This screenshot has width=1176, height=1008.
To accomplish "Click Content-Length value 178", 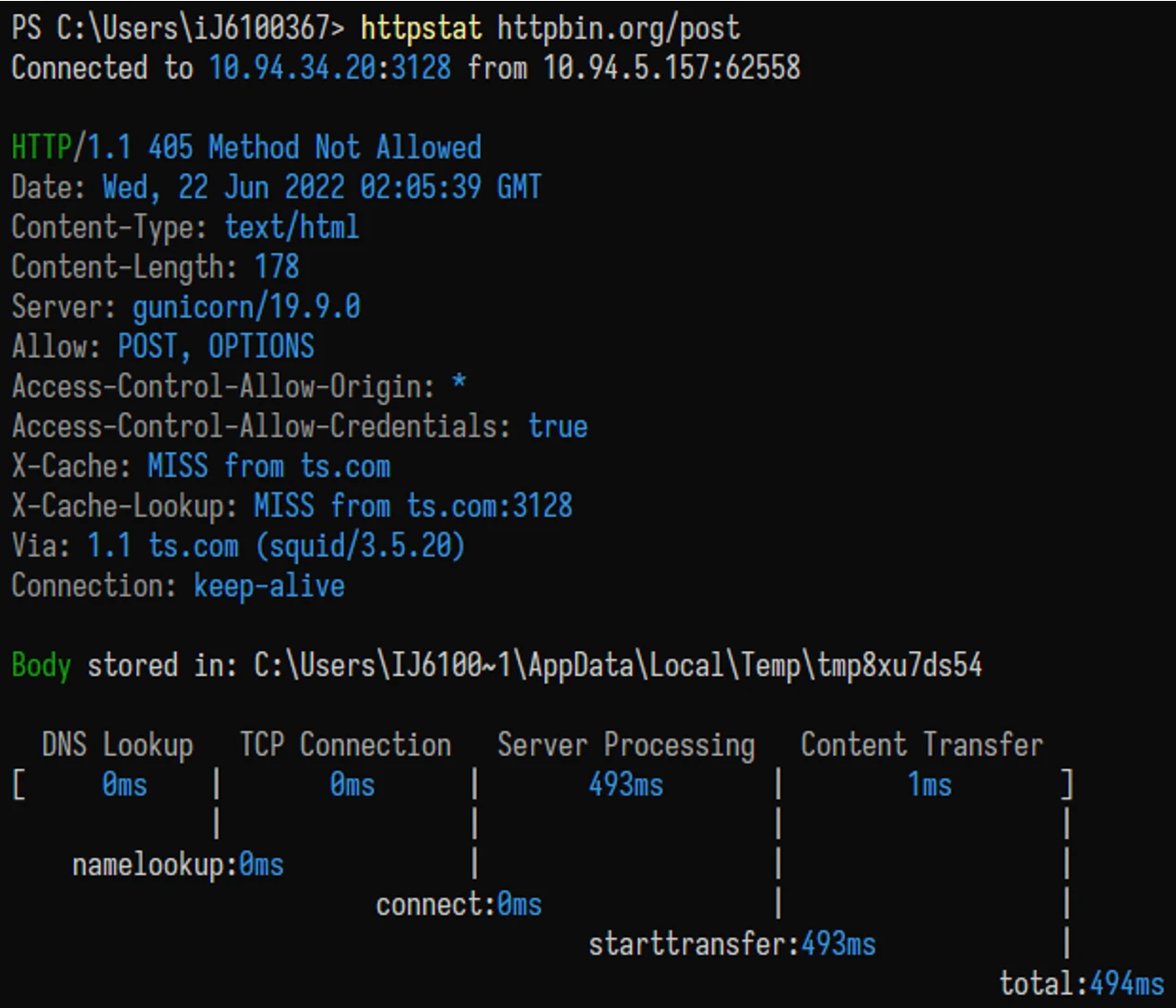I will click(277, 267).
